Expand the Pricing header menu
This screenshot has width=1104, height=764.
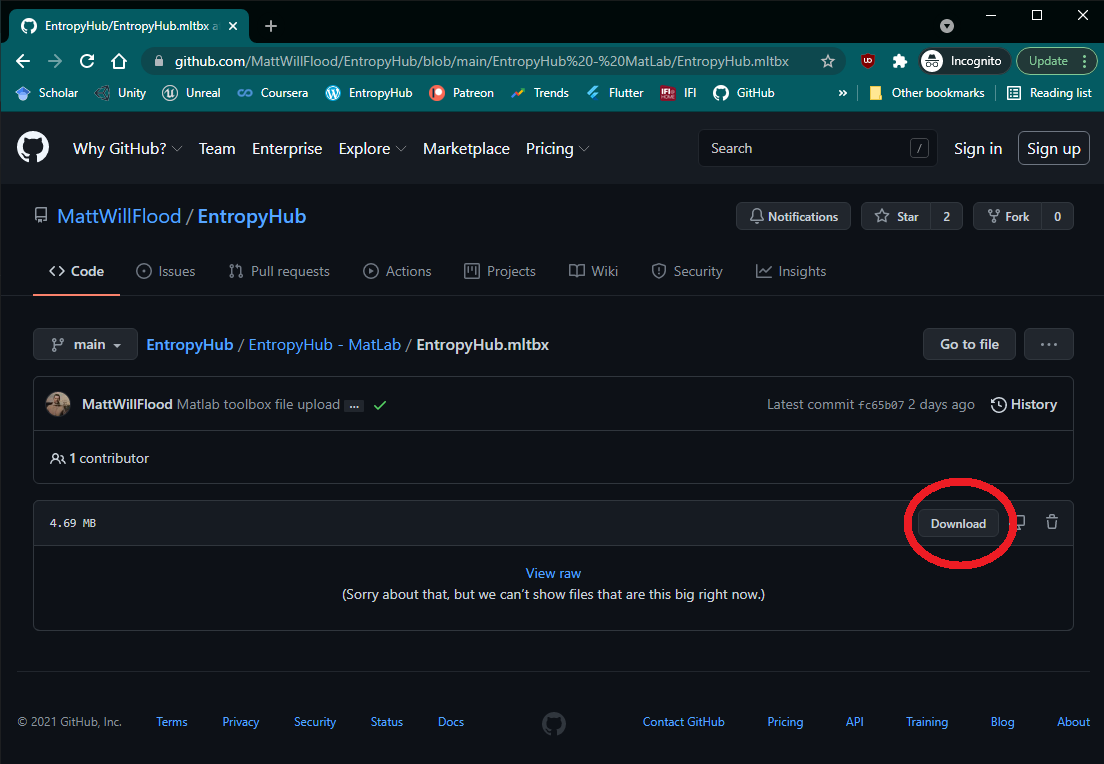point(557,149)
